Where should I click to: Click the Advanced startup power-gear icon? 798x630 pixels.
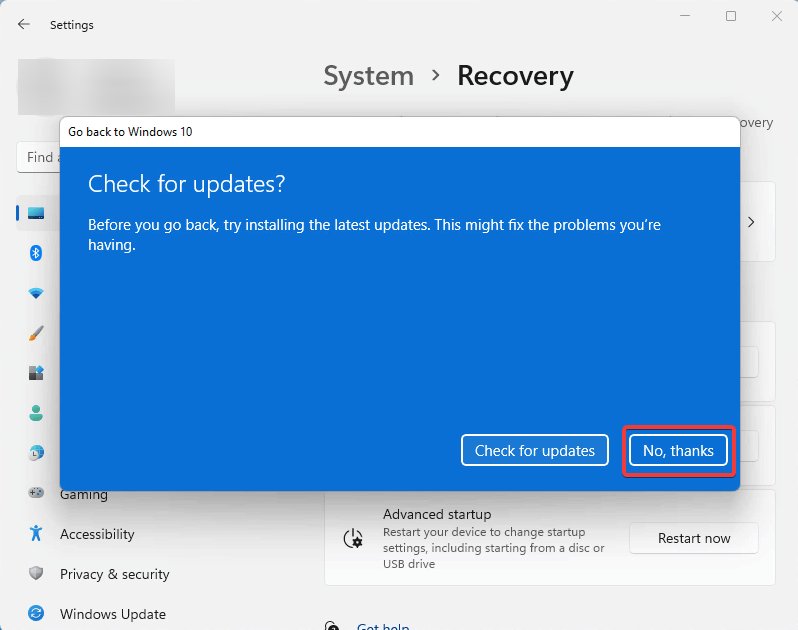[353, 538]
